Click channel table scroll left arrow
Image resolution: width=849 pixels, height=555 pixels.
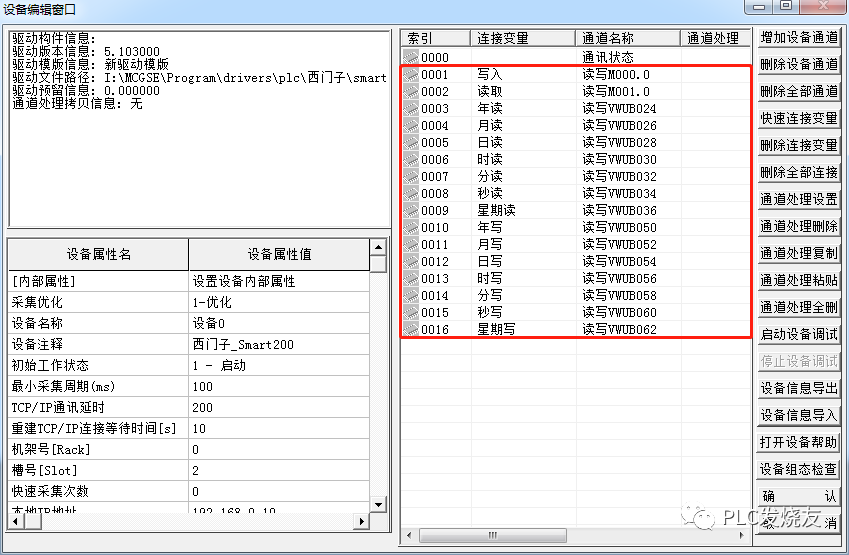pyautogui.click(x=409, y=536)
